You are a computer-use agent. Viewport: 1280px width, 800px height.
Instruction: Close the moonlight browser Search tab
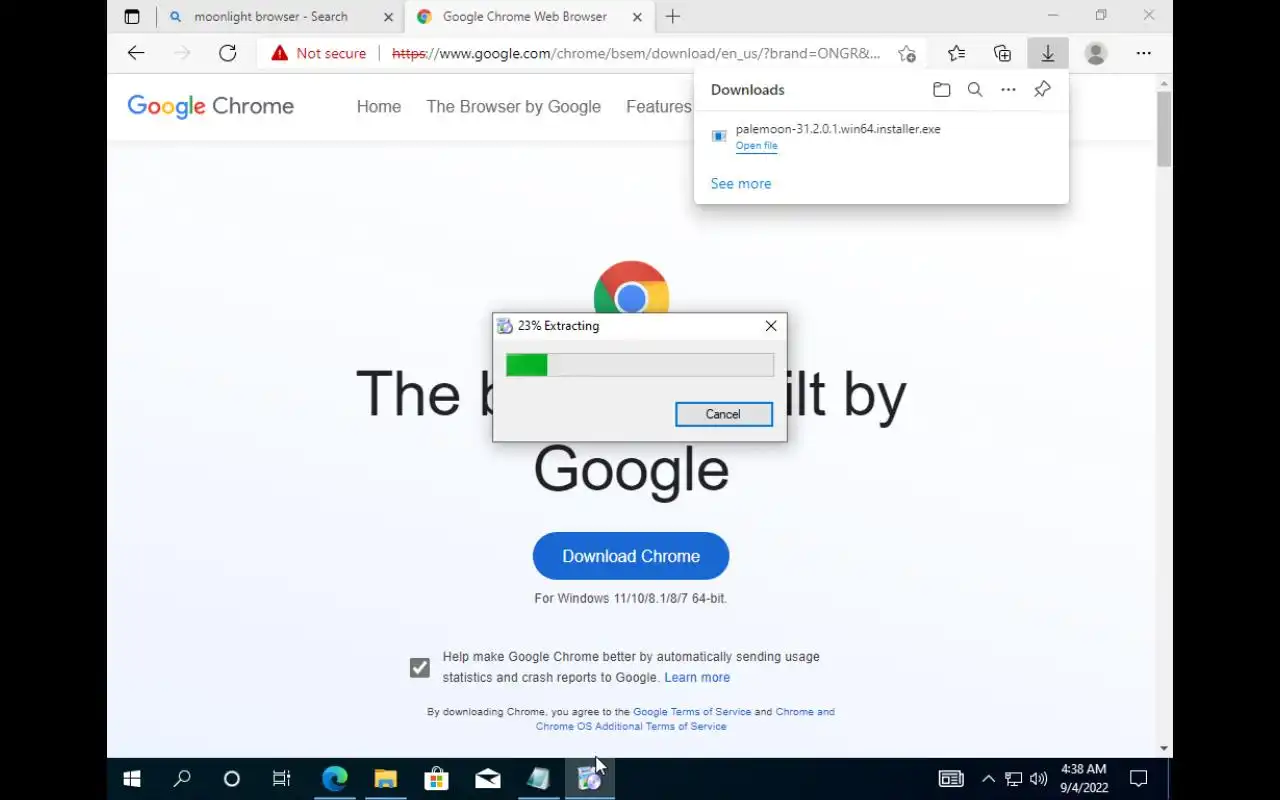point(388,17)
